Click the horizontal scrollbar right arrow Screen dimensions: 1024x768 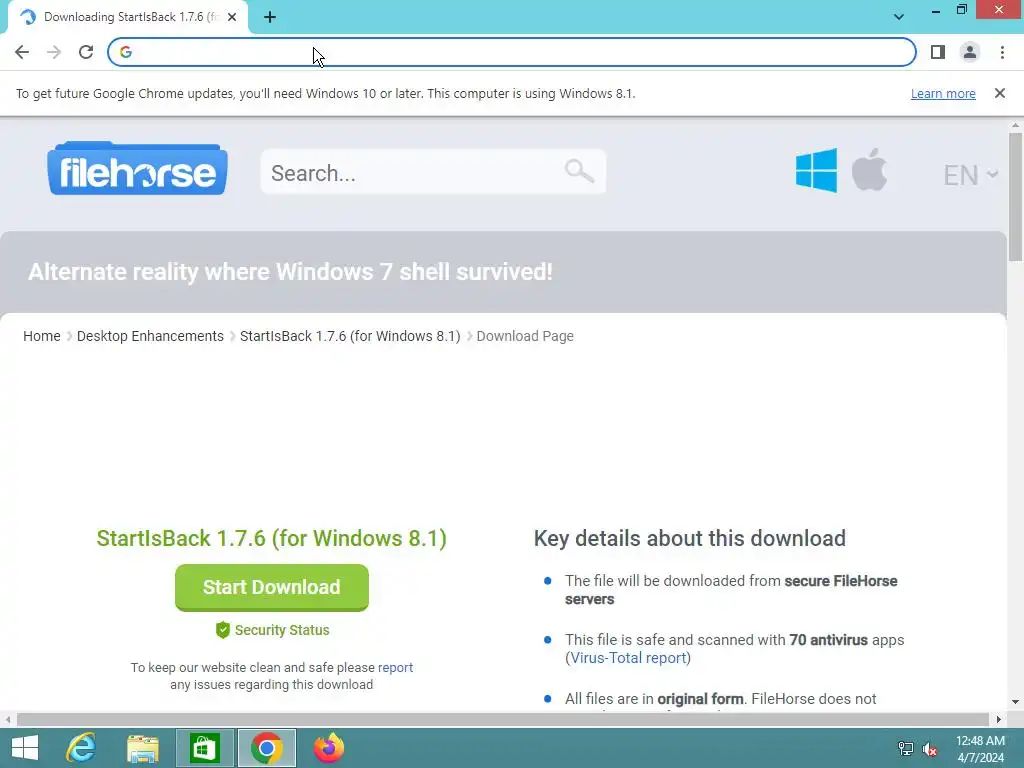pos(999,720)
